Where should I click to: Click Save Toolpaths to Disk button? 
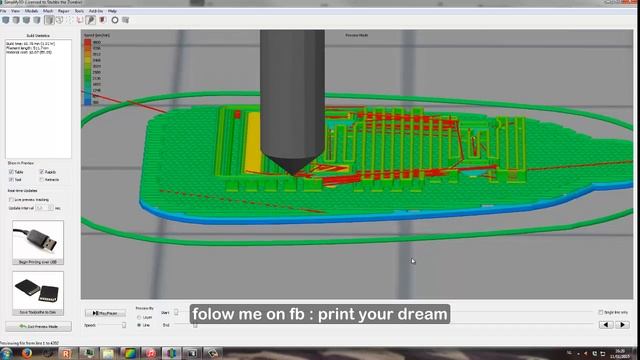(38, 312)
